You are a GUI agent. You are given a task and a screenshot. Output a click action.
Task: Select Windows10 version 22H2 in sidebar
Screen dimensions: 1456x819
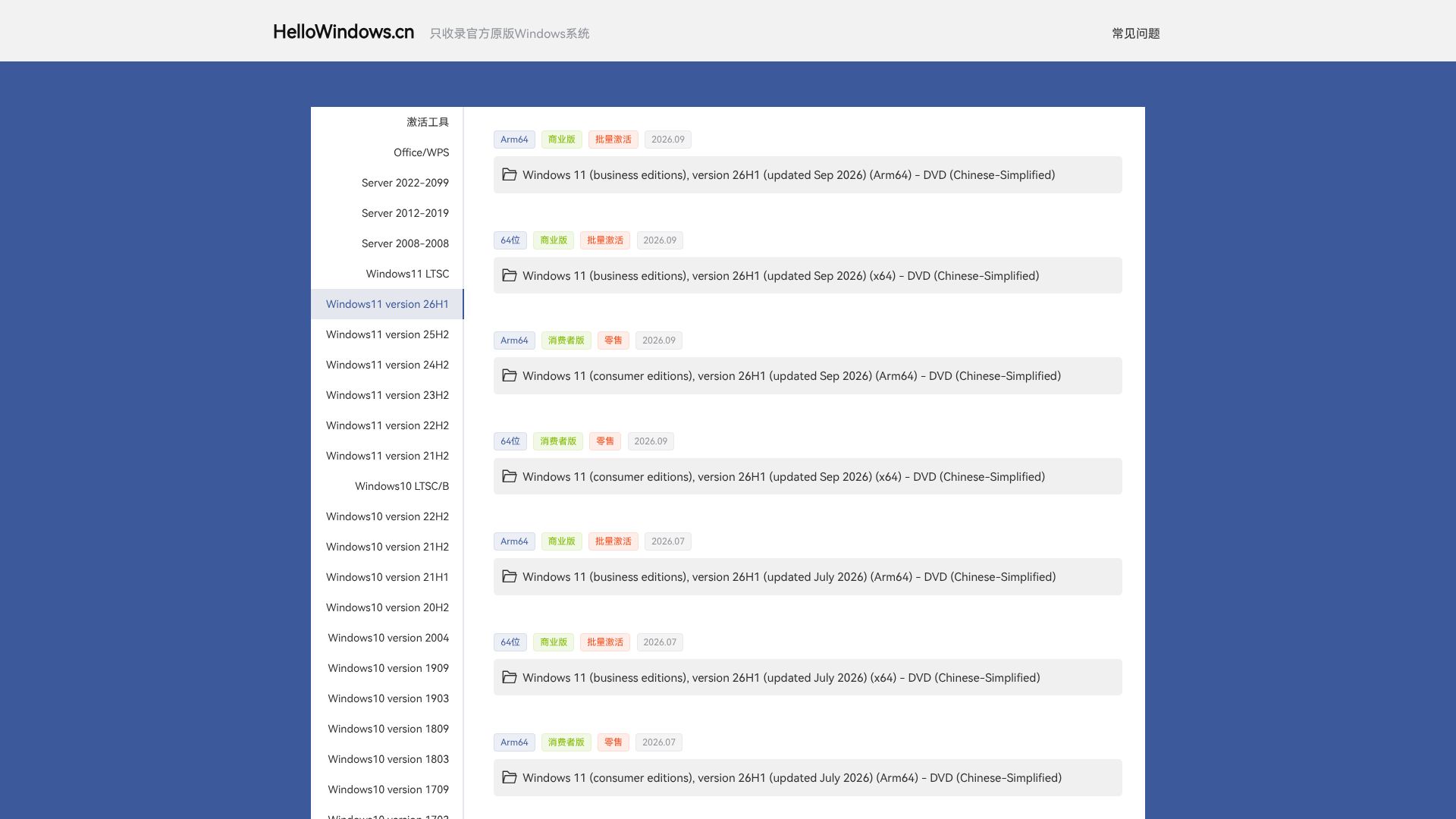[x=387, y=516]
